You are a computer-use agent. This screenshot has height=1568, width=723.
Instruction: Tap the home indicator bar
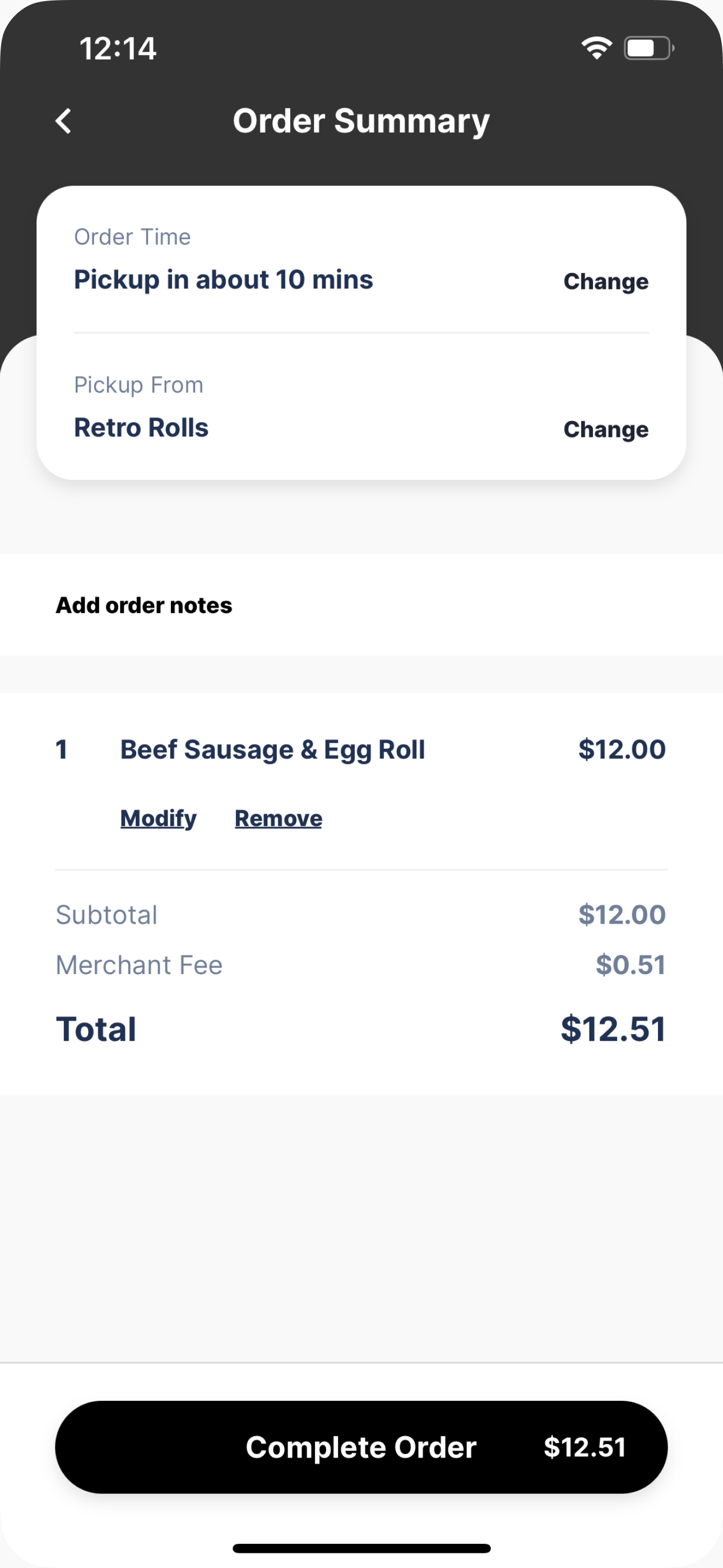[361, 1548]
